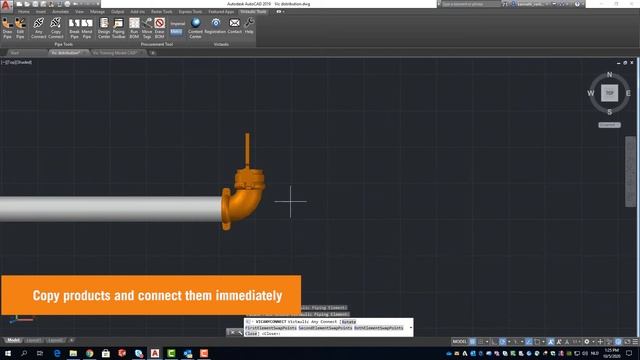Open workspace switching gear

coord(587,342)
